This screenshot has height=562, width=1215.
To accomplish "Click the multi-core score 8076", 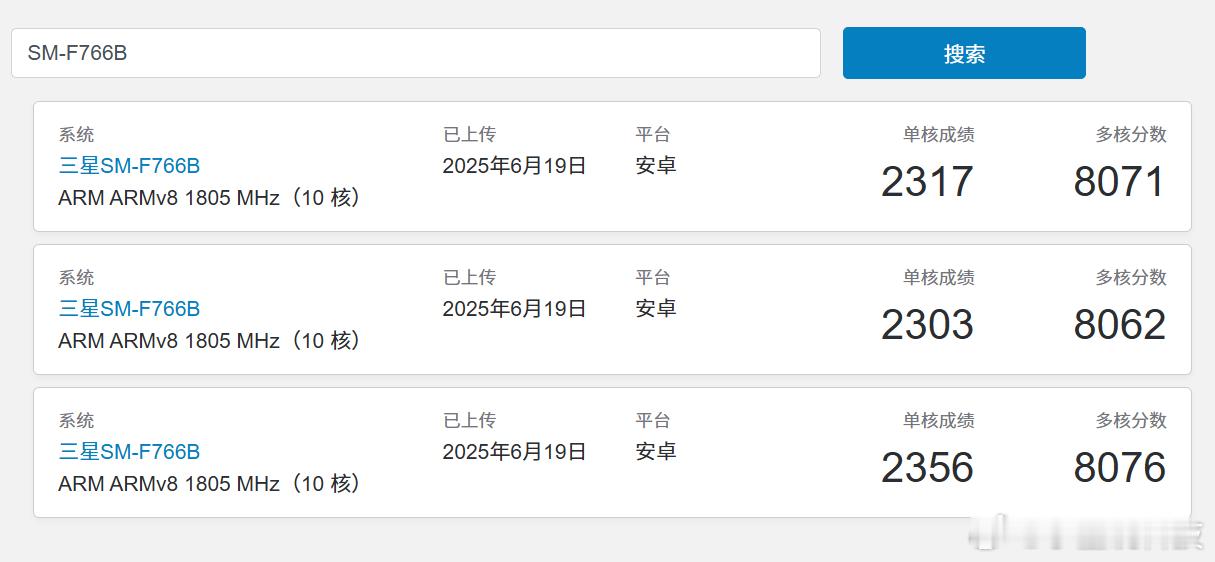I will coord(1120,468).
